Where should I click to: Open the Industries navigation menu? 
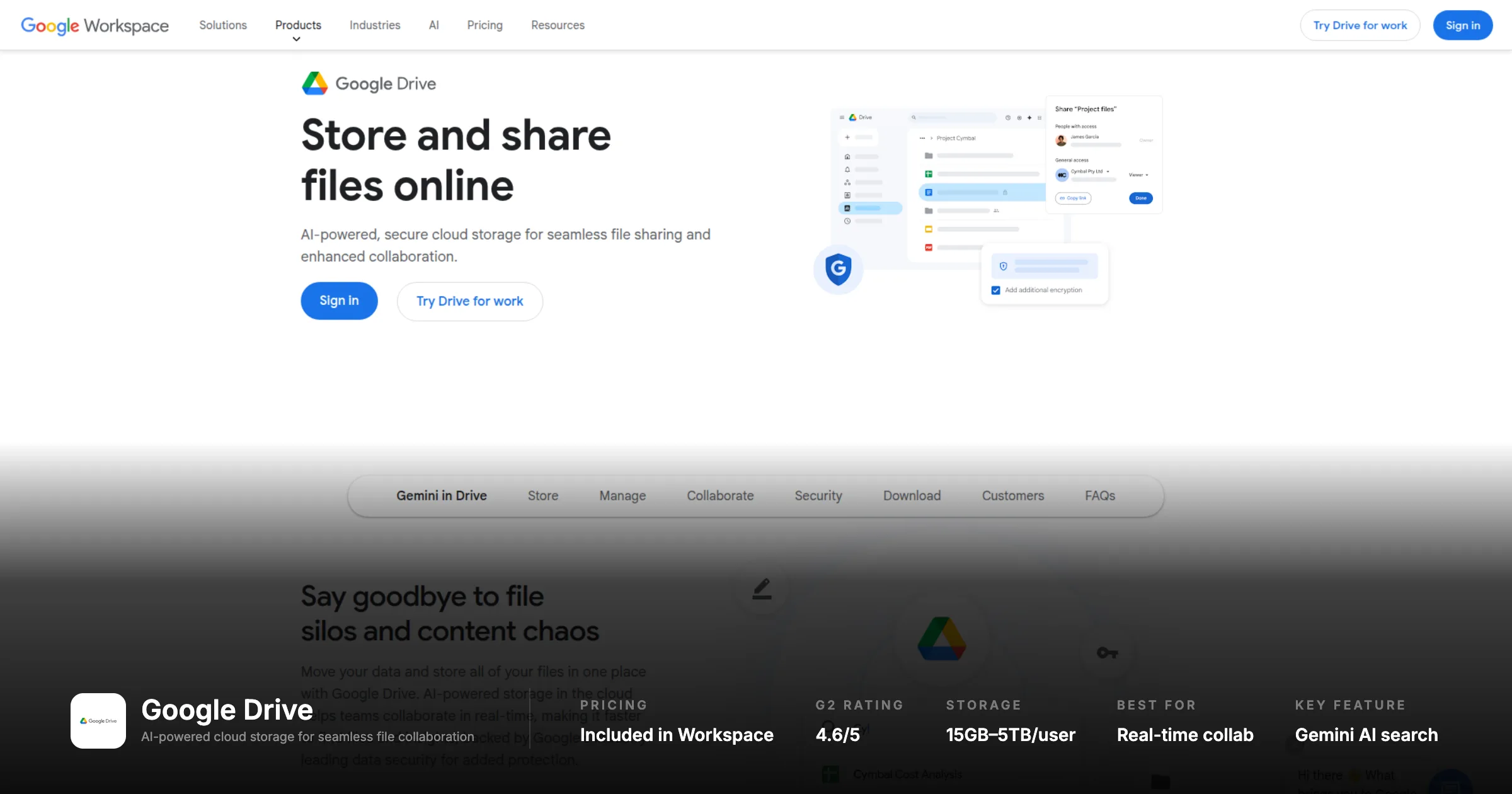[375, 25]
